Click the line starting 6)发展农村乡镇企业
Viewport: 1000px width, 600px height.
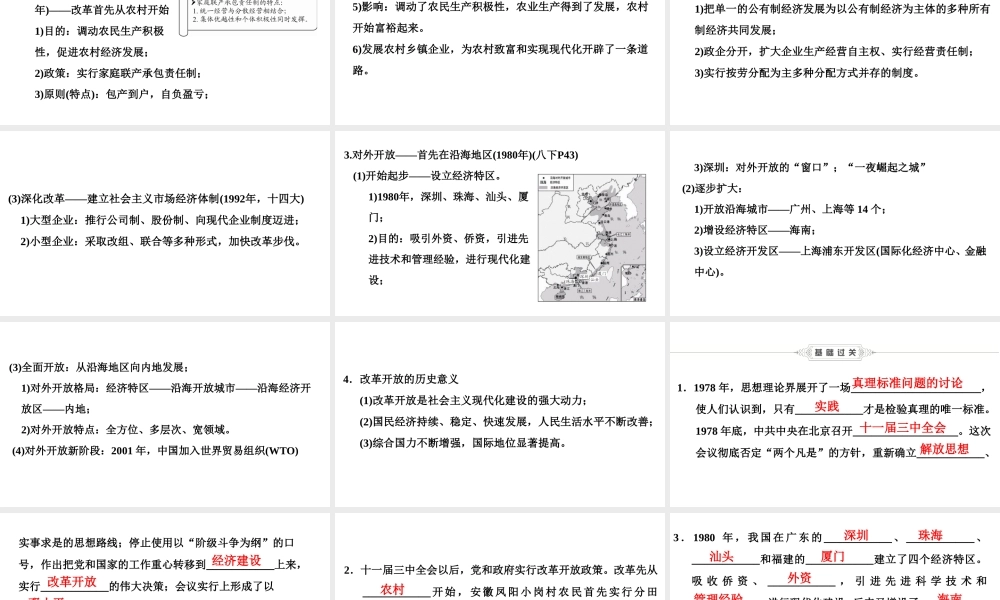point(500,49)
